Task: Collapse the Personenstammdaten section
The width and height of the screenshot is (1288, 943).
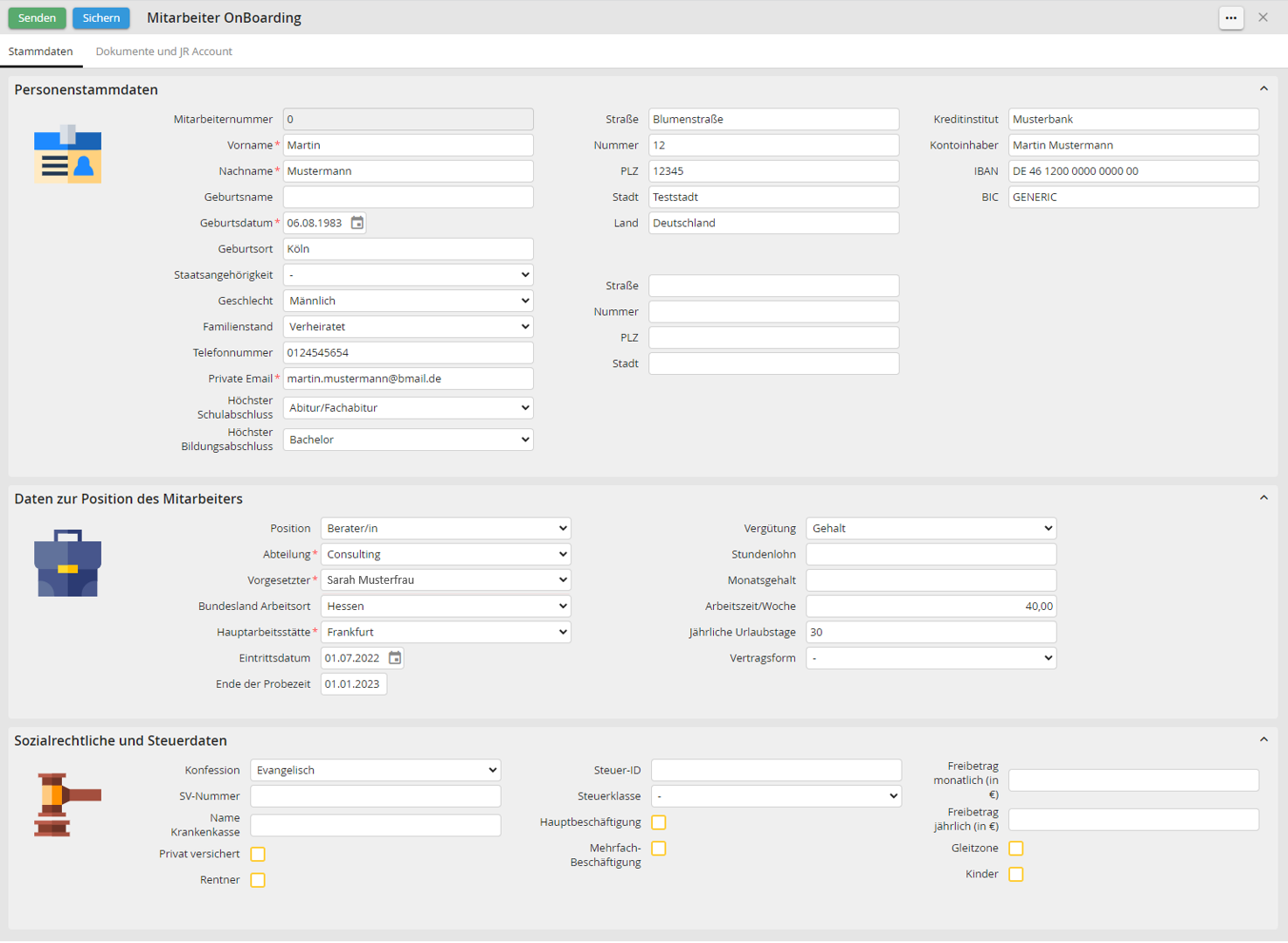Action: tap(1263, 89)
